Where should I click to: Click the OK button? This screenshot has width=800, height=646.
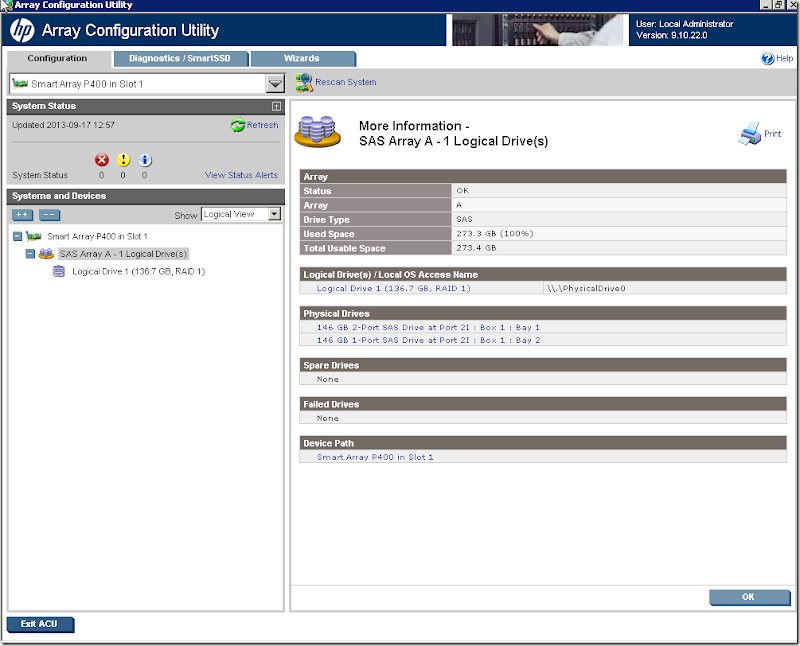(x=749, y=597)
